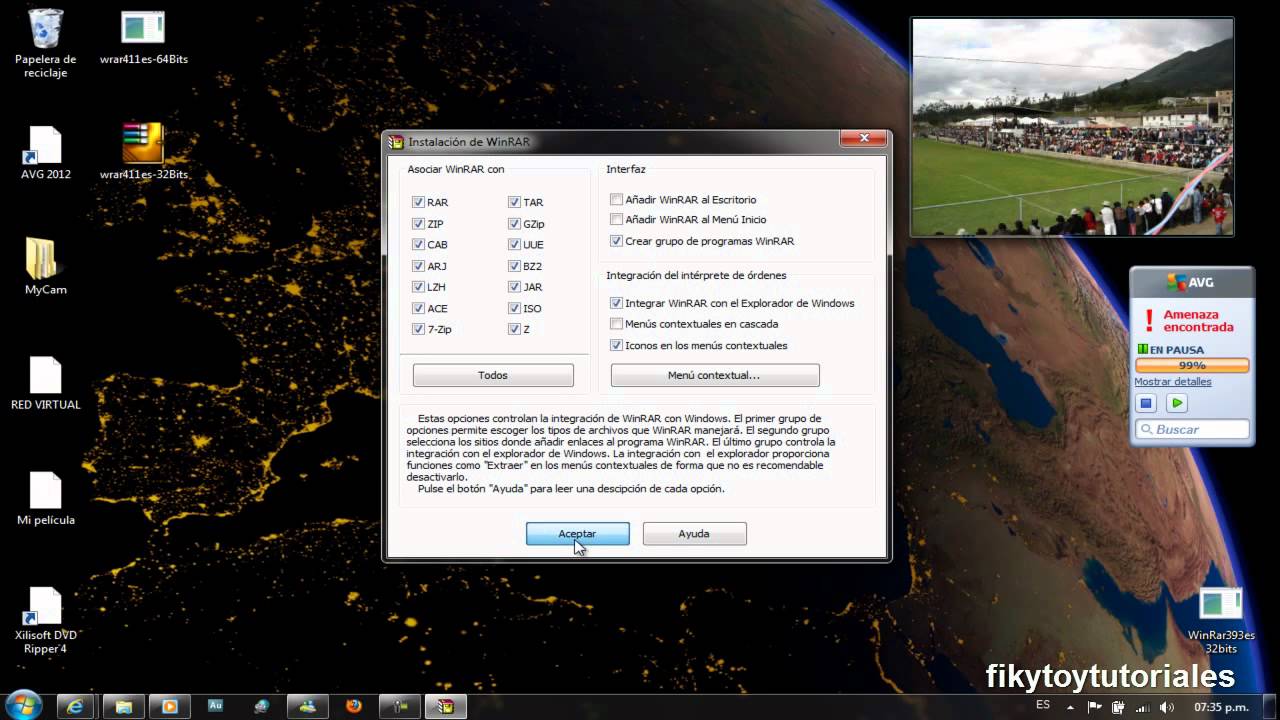
Task: Enable Añadir WinRAR al Escritorio
Action: (616, 200)
